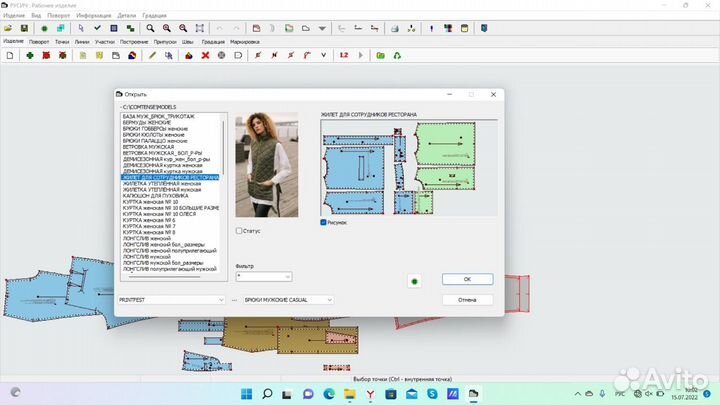Expand the Фильтр dropdown
The image size is (720, 405).
click(x=287, y=276)
